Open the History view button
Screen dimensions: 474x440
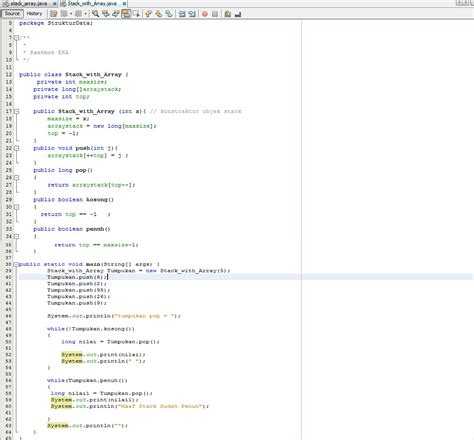click(x=34, y=14)
